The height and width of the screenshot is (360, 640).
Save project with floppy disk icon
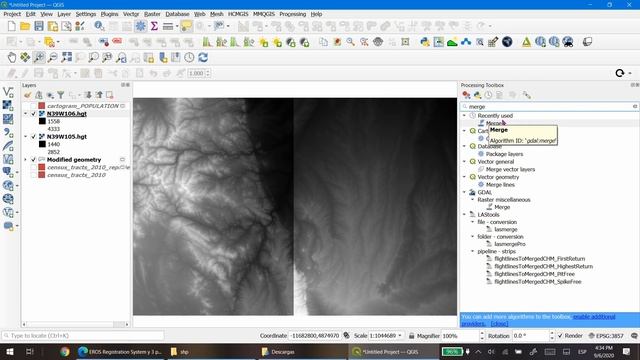39,27
